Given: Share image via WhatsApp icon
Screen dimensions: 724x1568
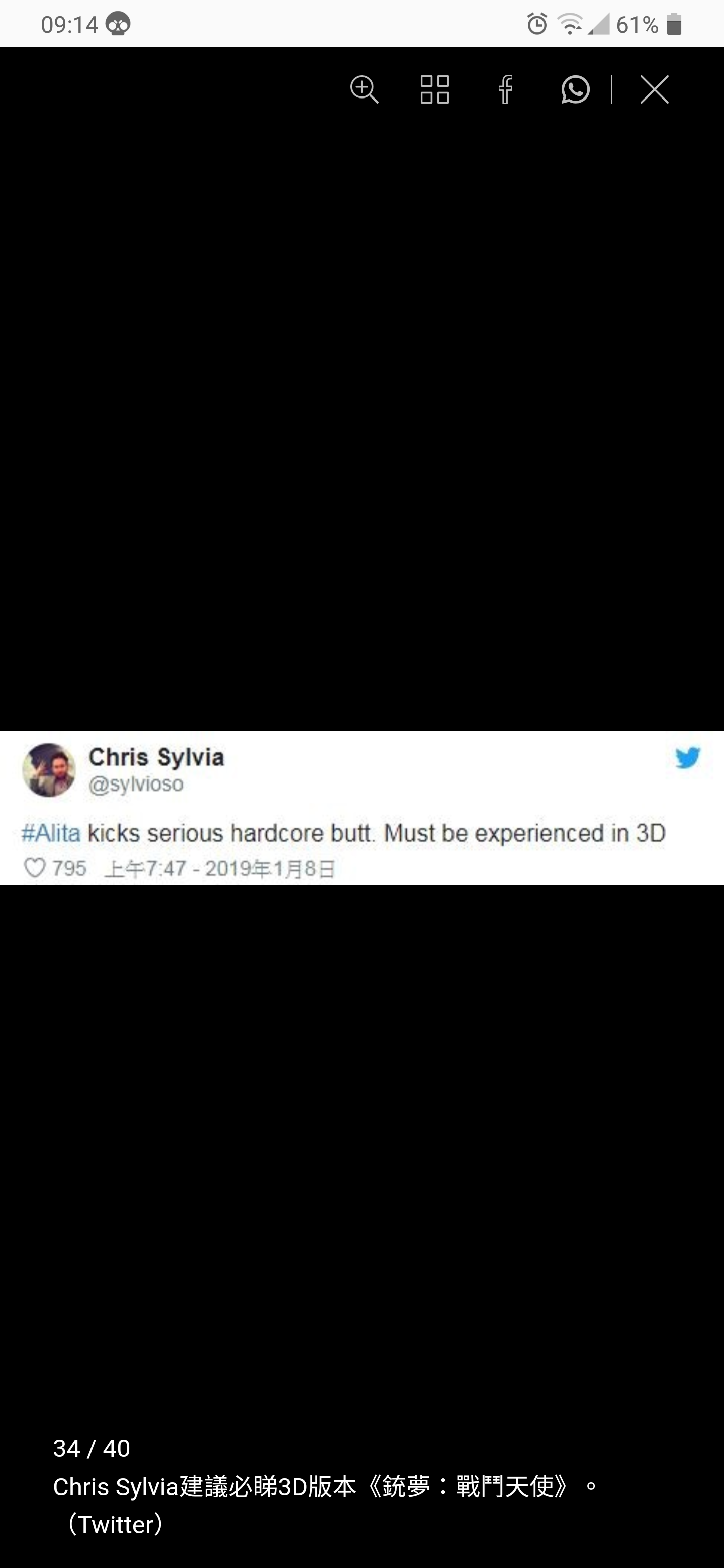Looking at the screenshot, I should point(575,90).
